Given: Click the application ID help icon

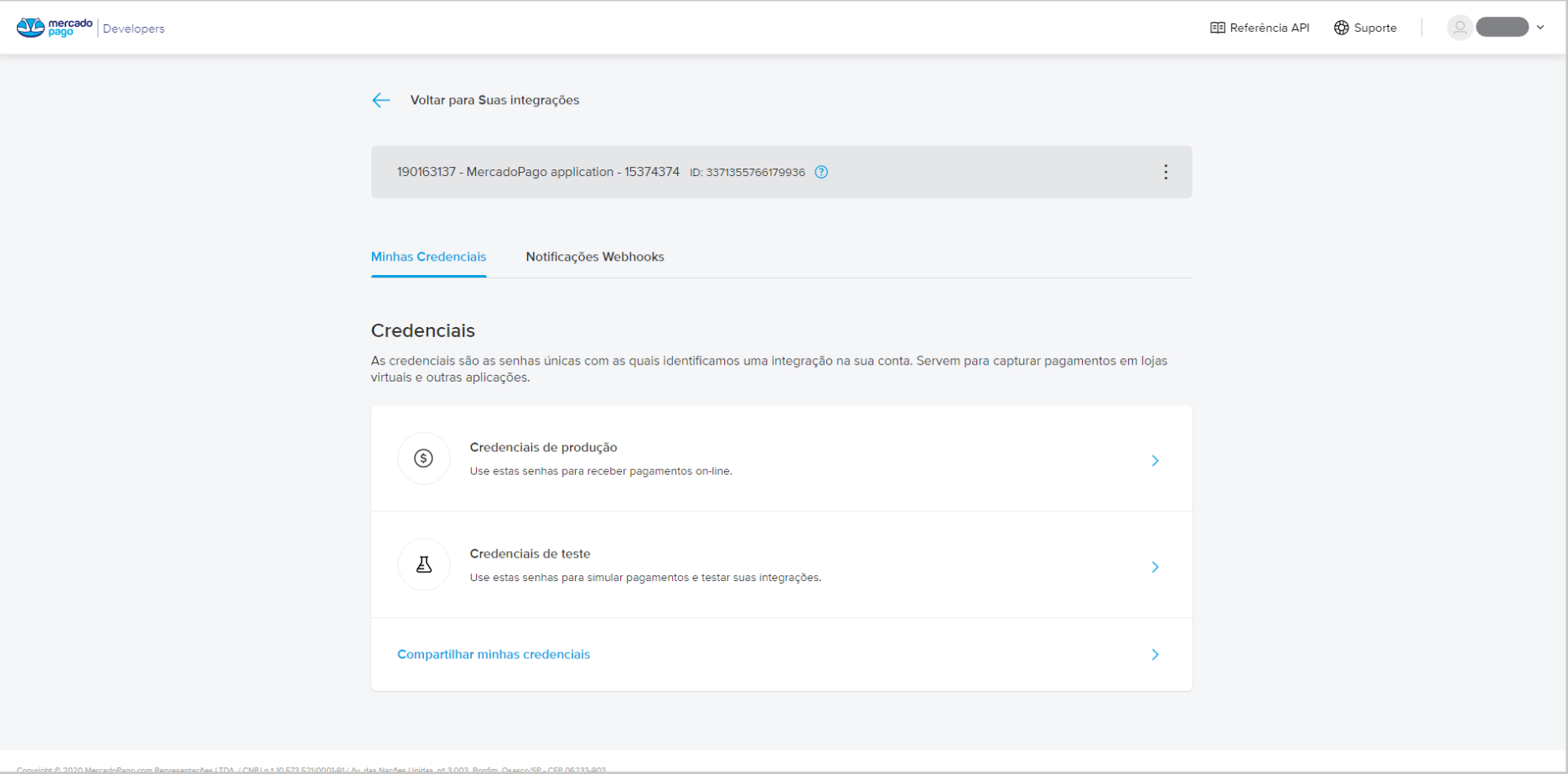Looking at the screenshot, I should point(821,172).
